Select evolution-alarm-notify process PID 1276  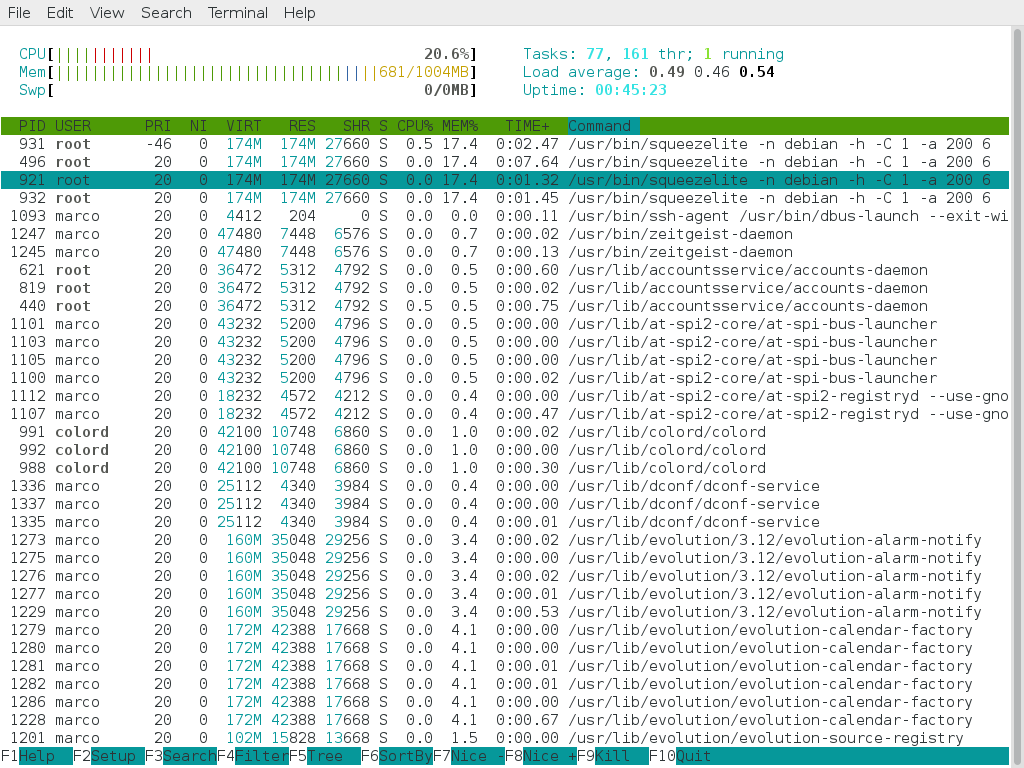point(505,577)
